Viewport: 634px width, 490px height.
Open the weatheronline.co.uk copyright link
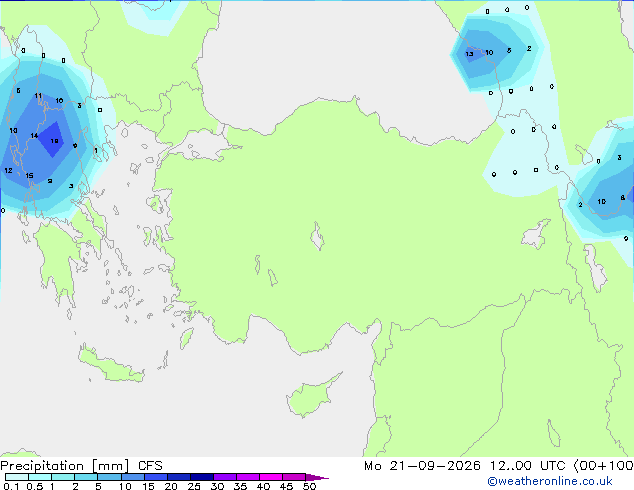[550, 481]
